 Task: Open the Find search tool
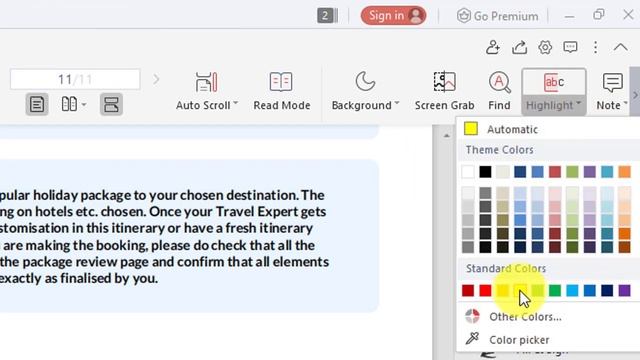(499, 91)
